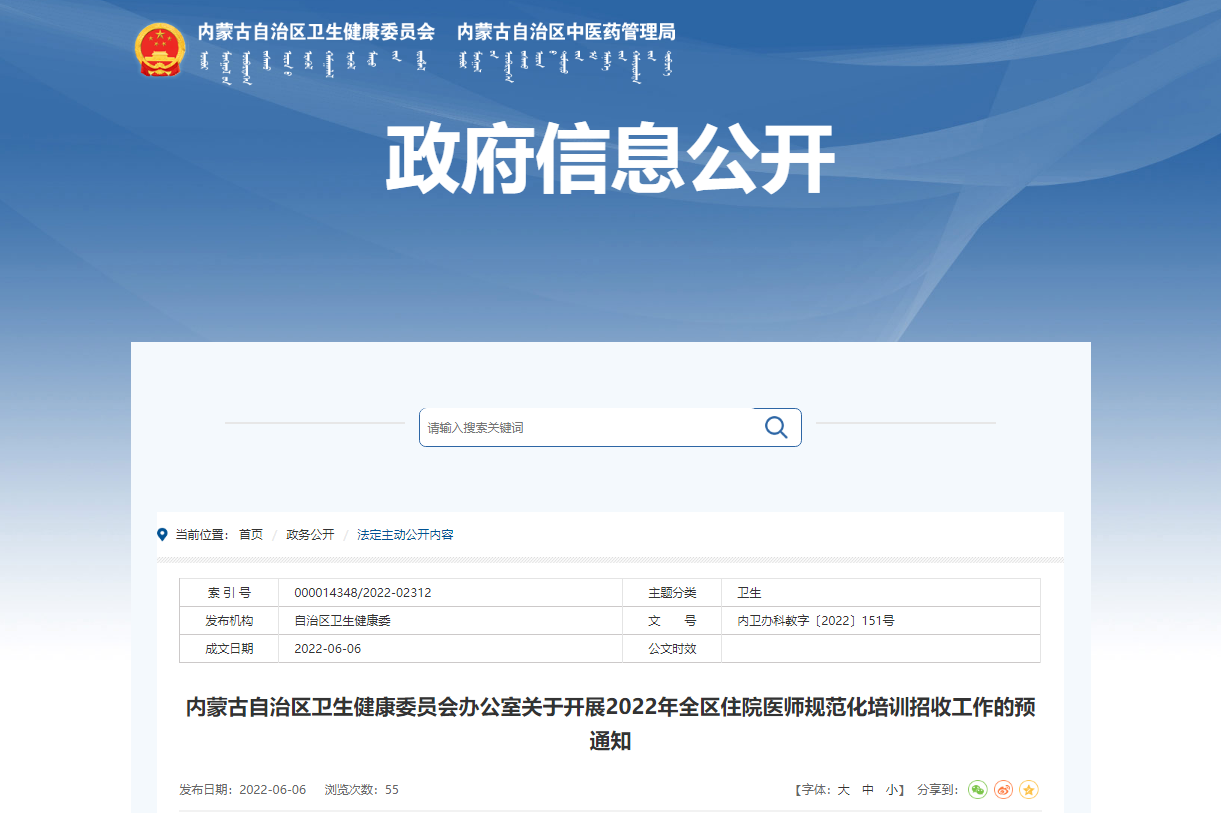Click 内蒙古自治区中医药管理局 header title
Image resolution: width=1221 pixels, height=813 pixels.
pos(566,32)
